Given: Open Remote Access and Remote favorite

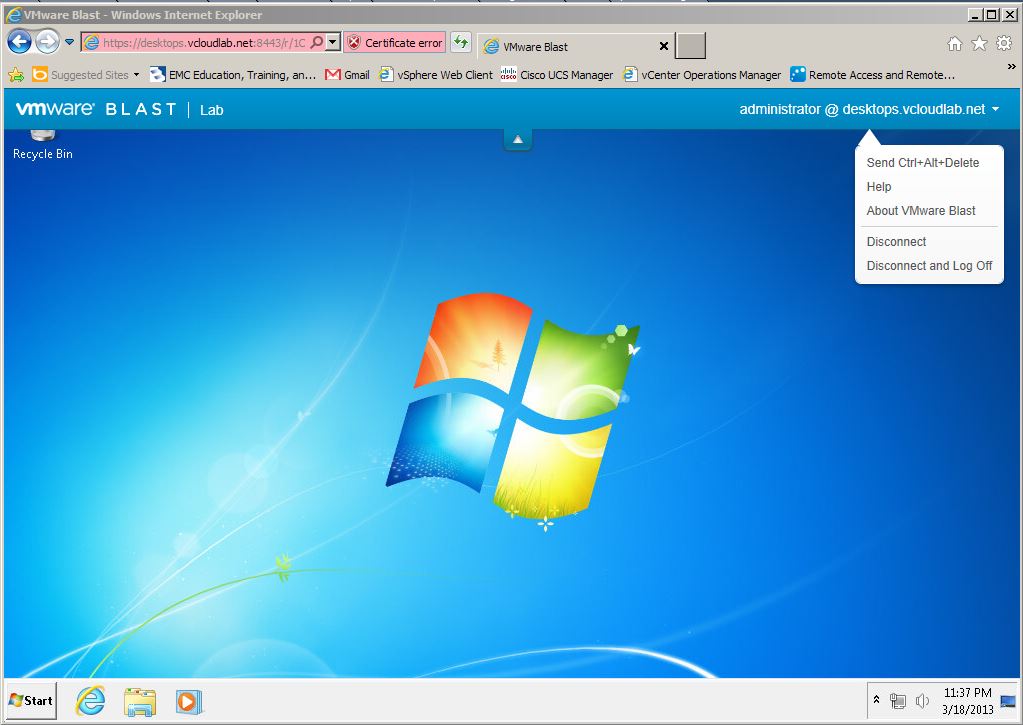Looking at the screenshot, I should 873,75.
